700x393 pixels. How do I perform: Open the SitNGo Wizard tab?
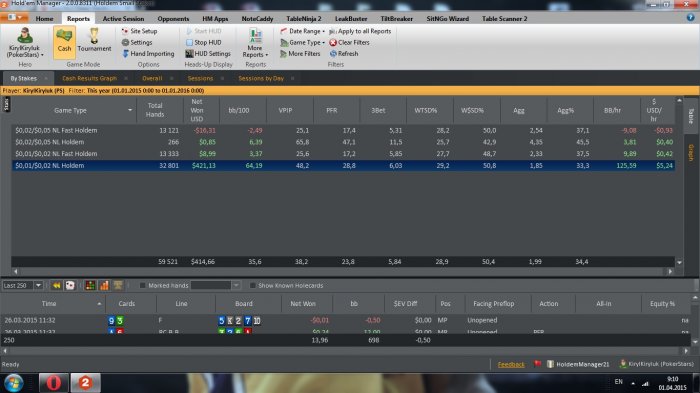pos(447,19)
